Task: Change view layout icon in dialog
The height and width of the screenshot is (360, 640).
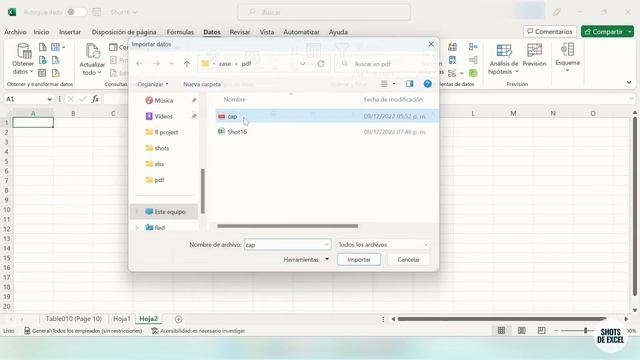Action: [x=384, y=84]
